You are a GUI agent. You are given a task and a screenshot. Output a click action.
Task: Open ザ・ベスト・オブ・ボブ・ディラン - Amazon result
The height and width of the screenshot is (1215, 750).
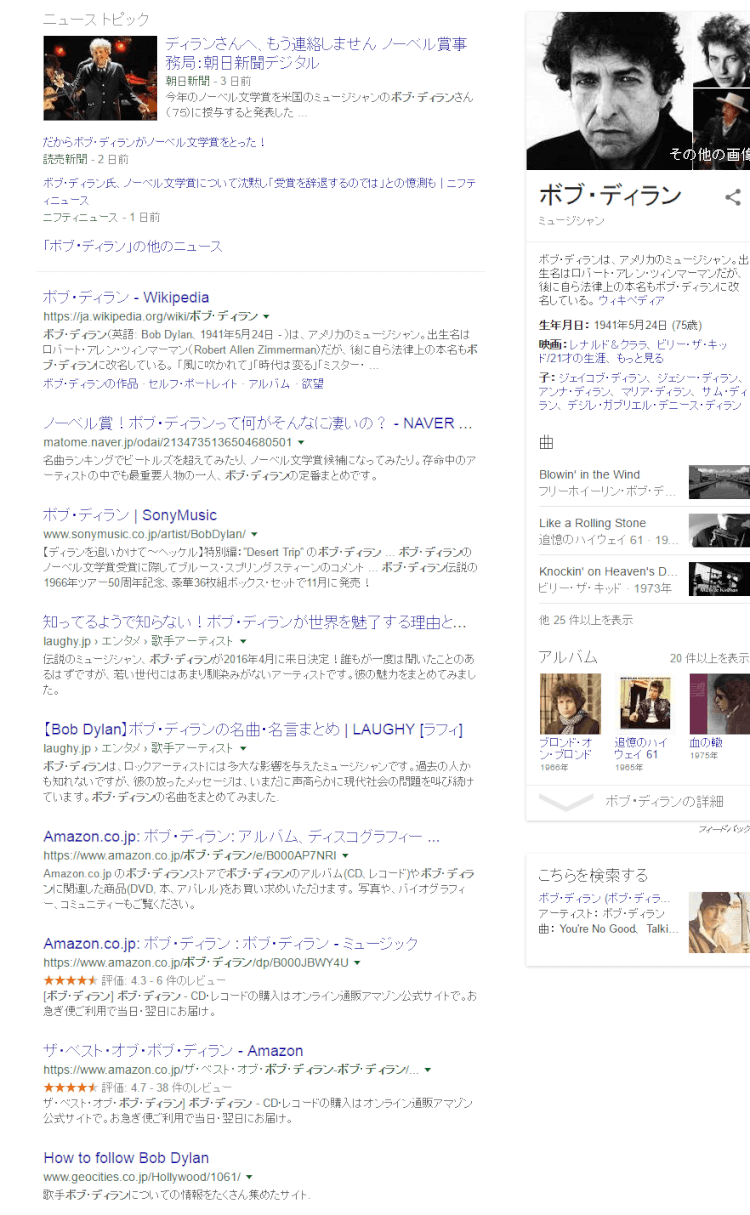[173, 1051]
